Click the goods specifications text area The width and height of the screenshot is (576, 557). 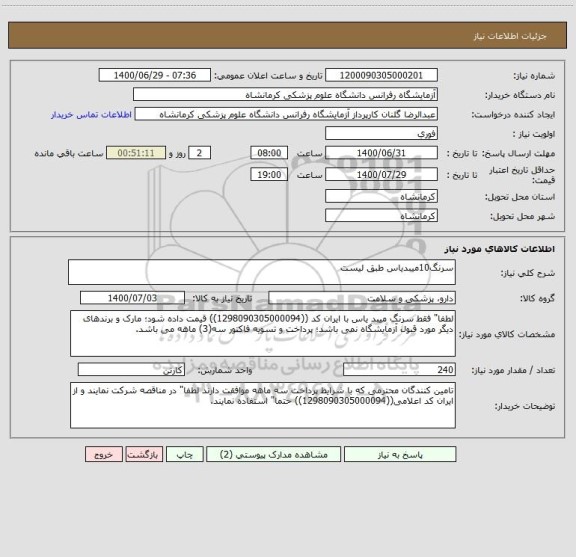(x=263, y=334)
